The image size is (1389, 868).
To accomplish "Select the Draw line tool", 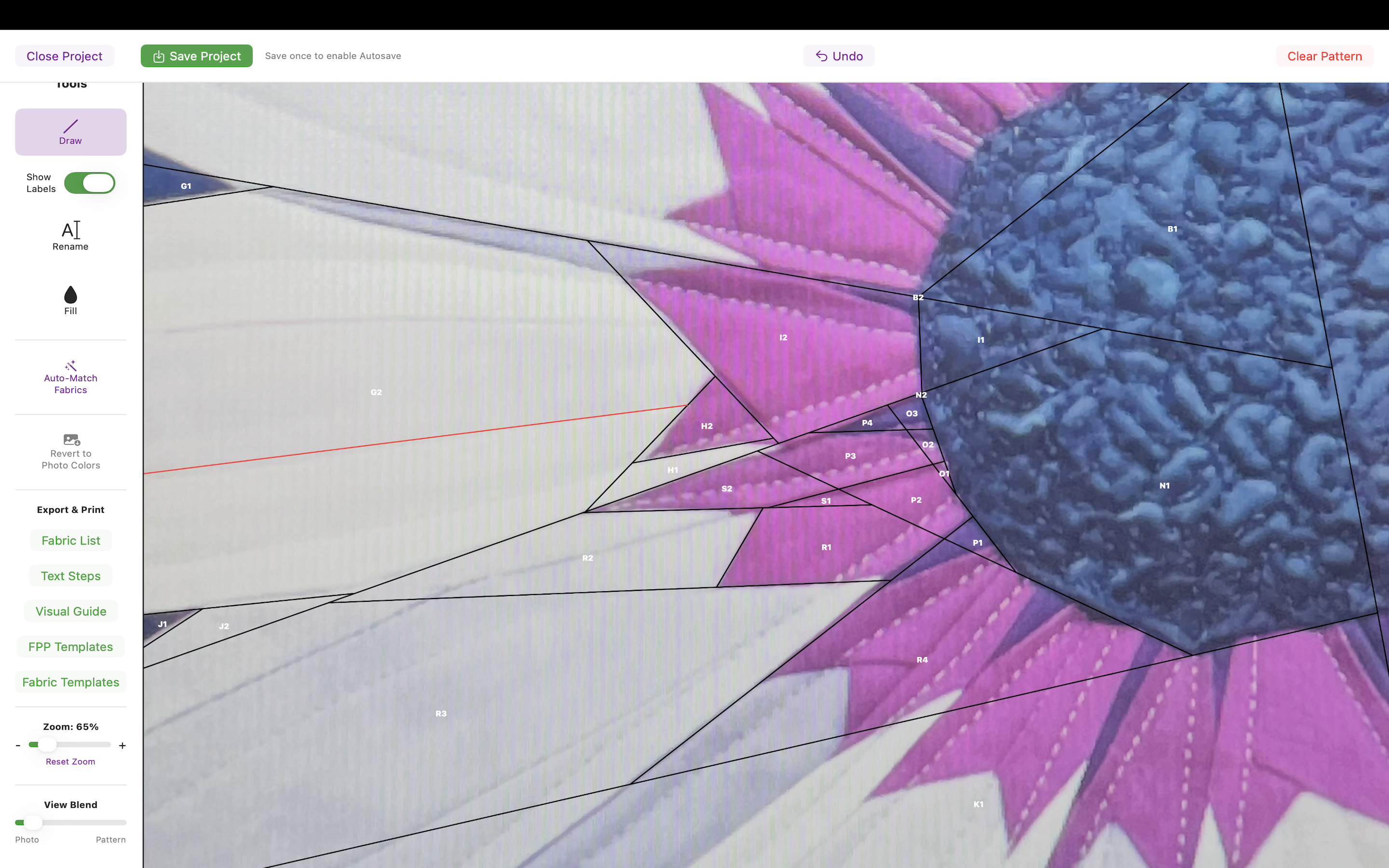I will (x=70, y=132).
